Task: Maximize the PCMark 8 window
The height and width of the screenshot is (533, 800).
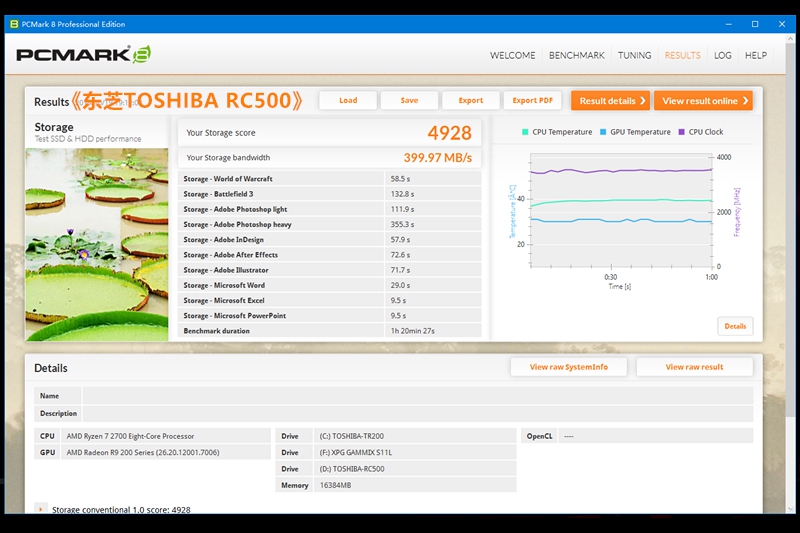Action: pyautogui.click(x=755, y=24)
